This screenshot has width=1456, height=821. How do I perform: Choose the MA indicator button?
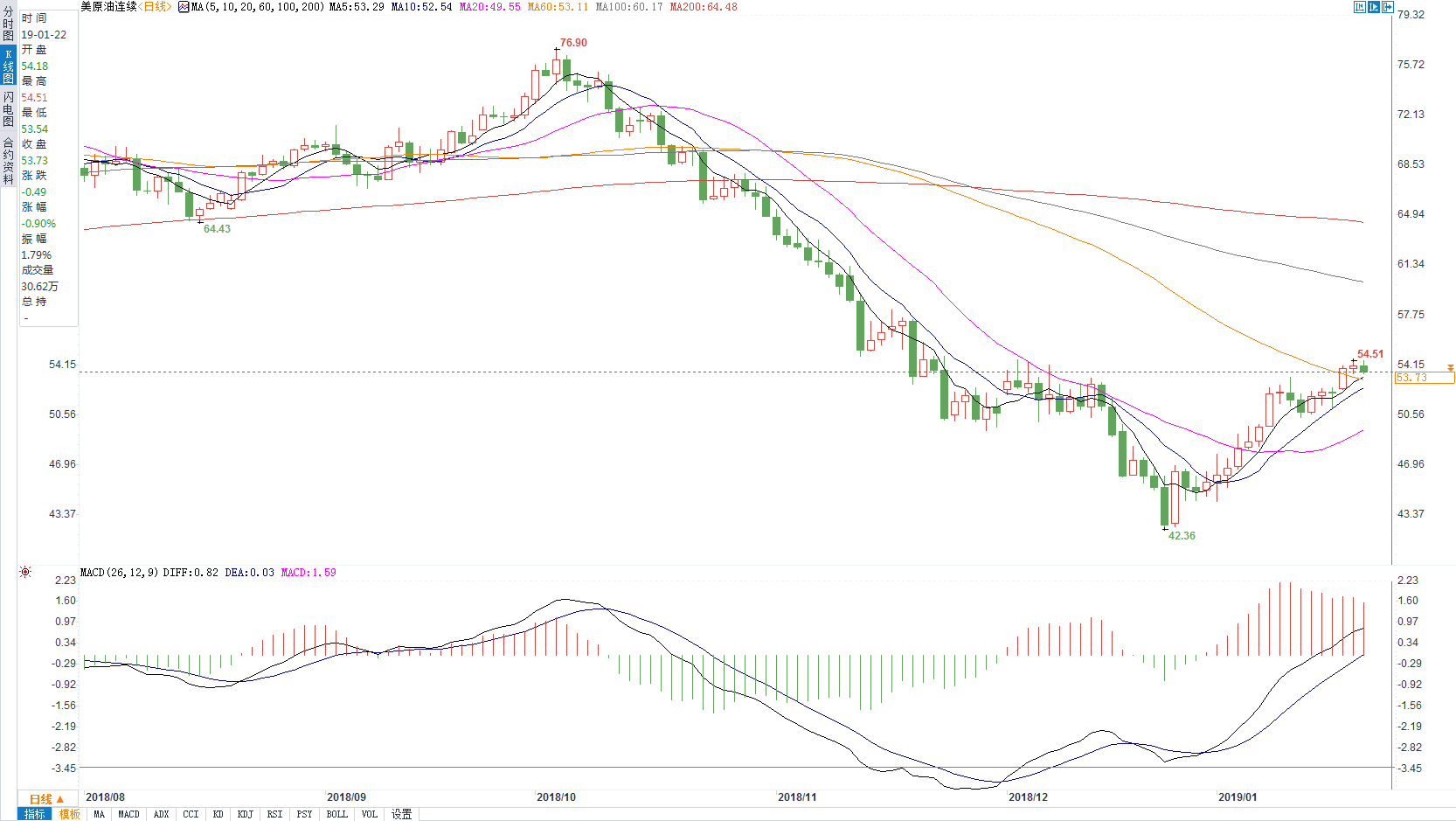pos(99,814)
